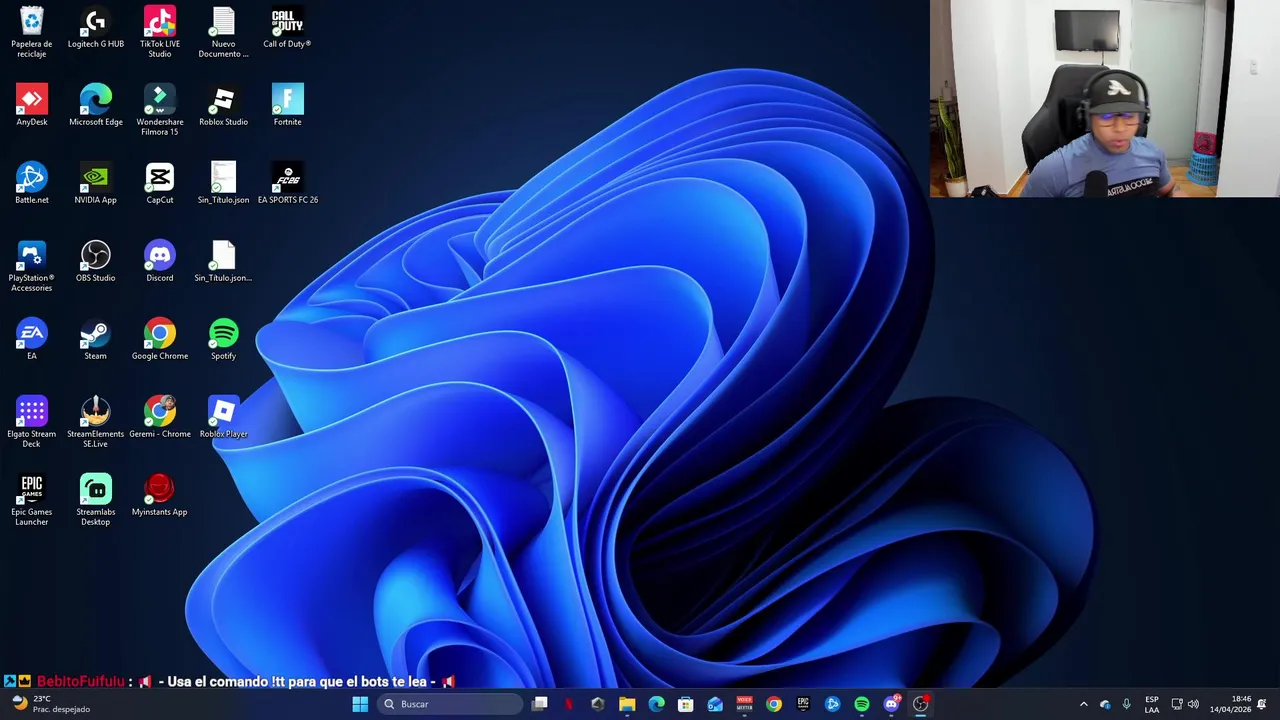Screen dimensions: 1280x720
Task: Select the Myinstants App shortcut
Action: tap(160, 496)
